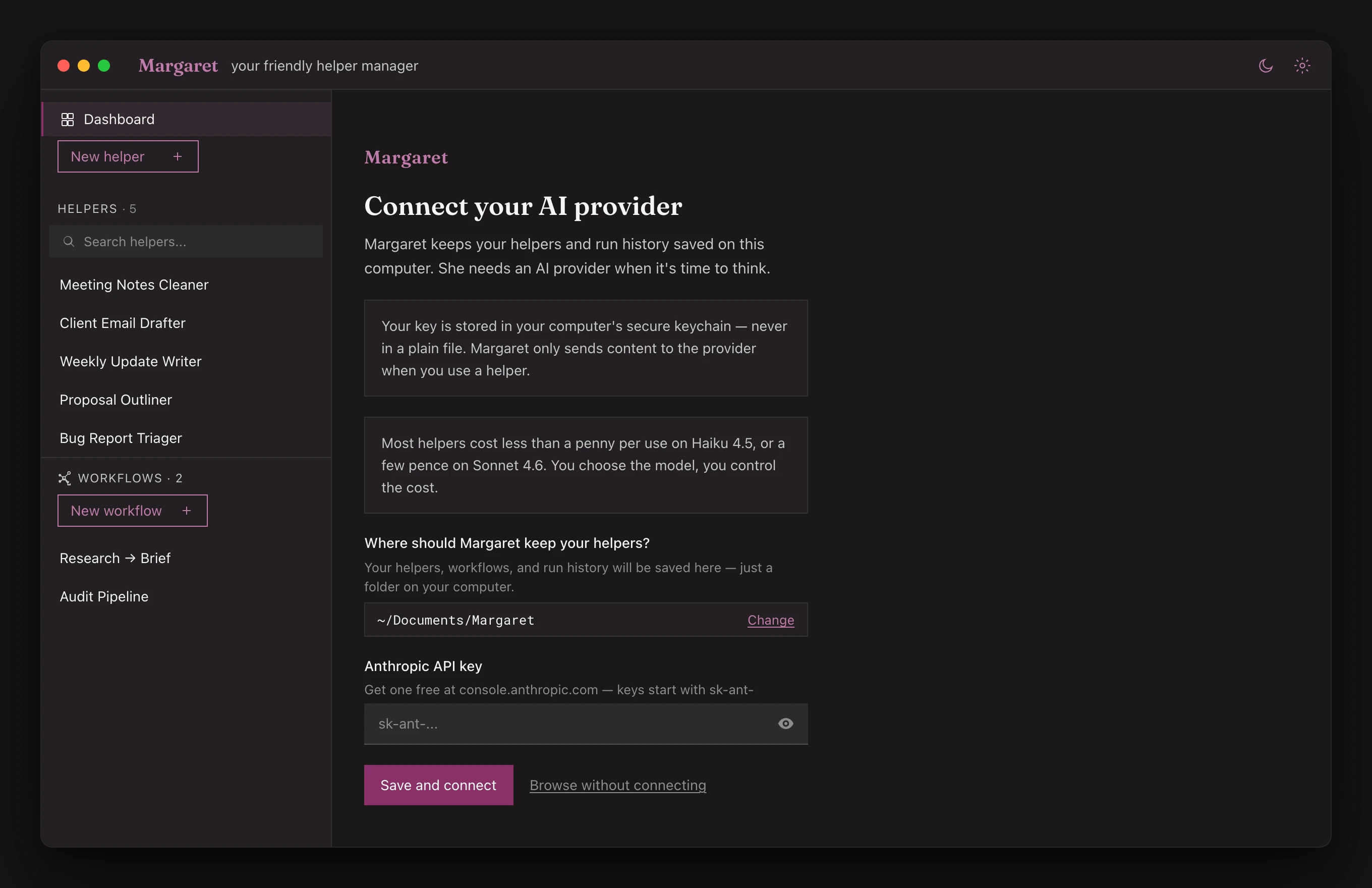Click the Dashboard grid icon

68,120
